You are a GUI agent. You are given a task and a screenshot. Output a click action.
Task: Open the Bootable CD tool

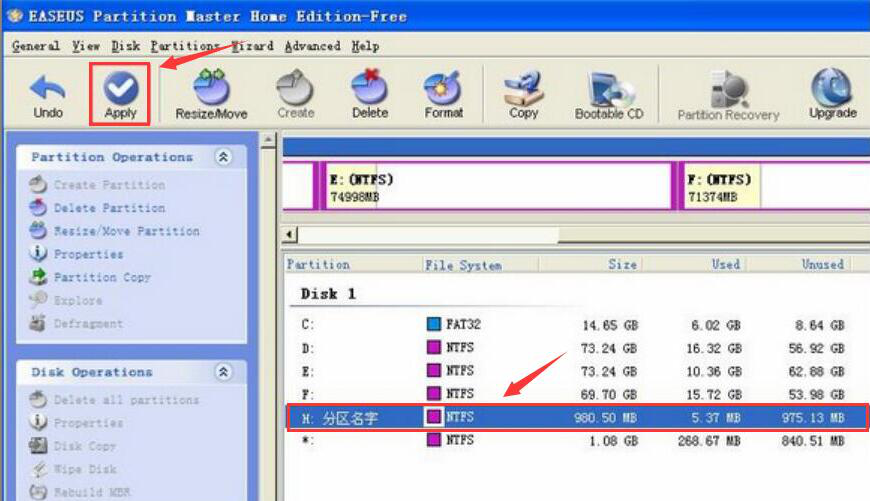[609, 96]
